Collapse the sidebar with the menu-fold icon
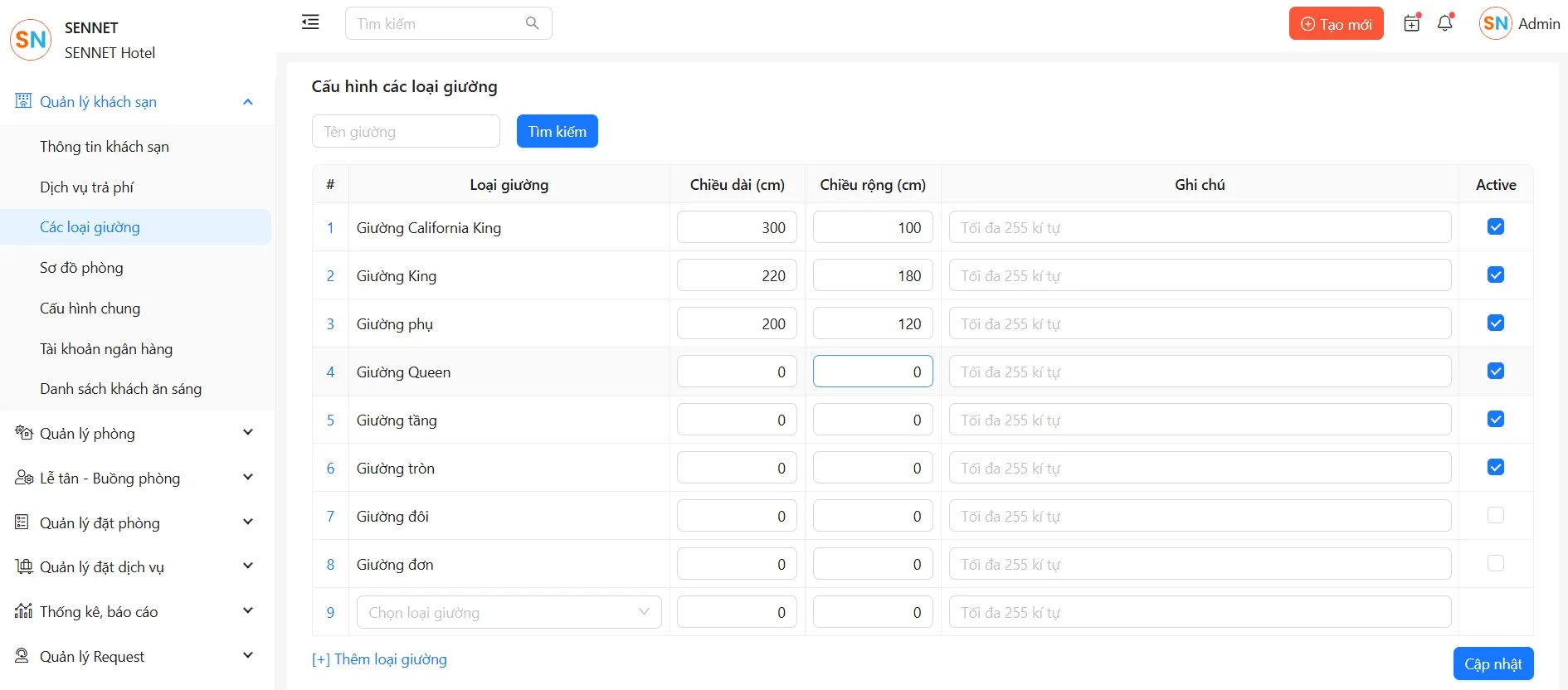The width and height of the screenshot is (1568, 690). point(310,22)
